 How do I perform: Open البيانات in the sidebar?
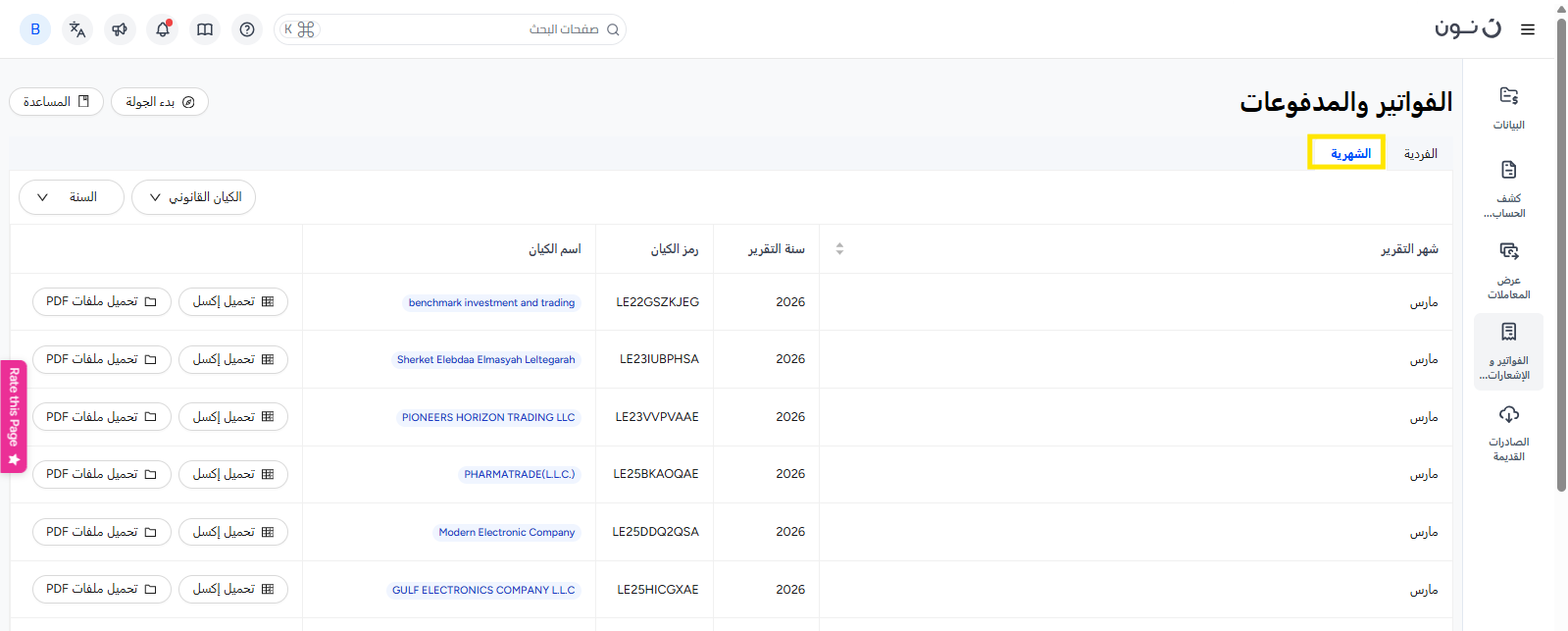point(1508,107)
